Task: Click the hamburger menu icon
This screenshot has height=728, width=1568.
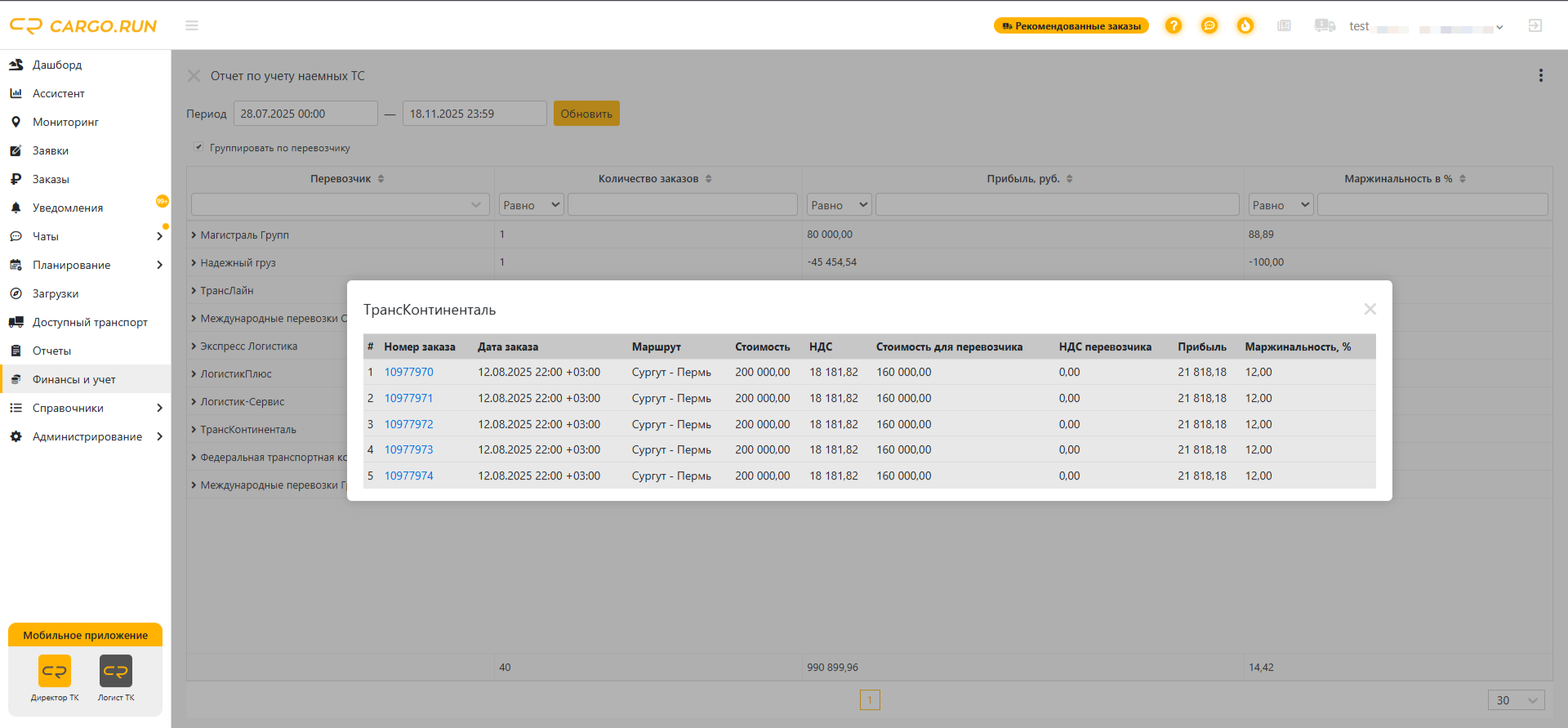Action: click(x=192, y=25)
